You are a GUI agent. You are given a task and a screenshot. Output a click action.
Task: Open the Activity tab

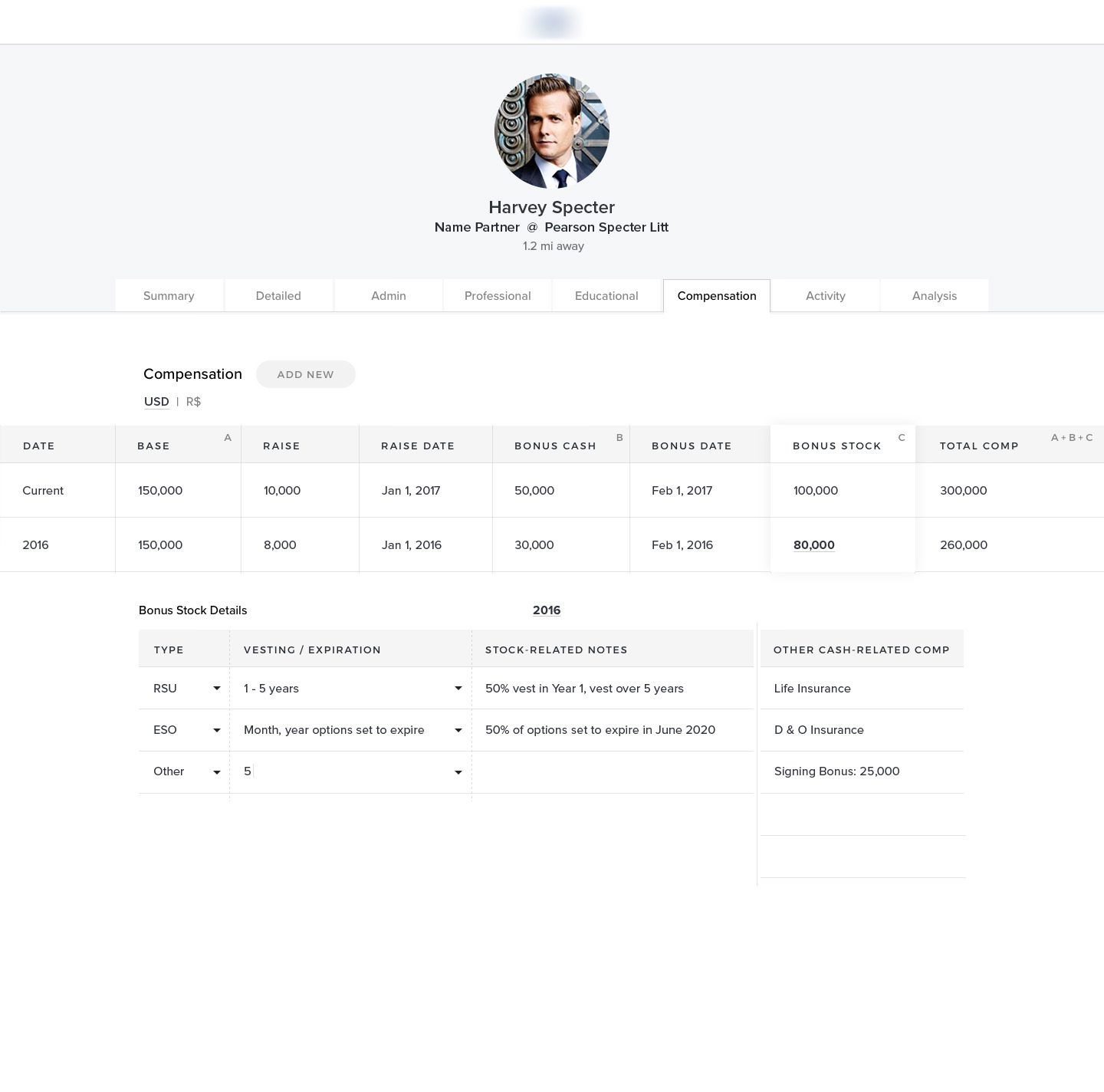pyautogui.click(x=826, y=296)
